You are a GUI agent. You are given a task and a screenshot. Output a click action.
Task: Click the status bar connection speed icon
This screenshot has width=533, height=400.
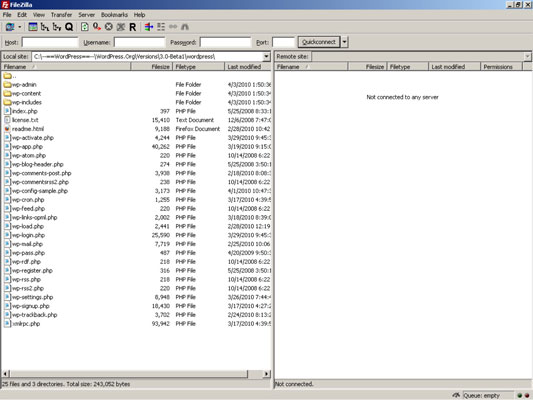click(x=456, y=395)
